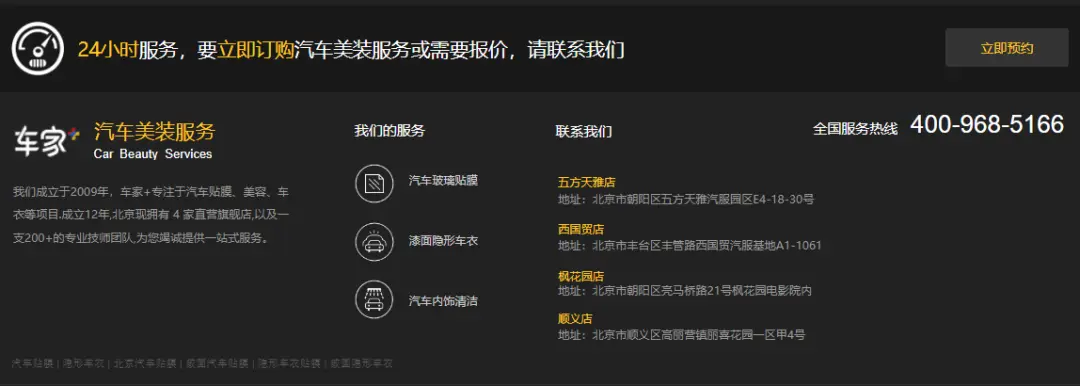Open the footer link 隐形车衣
Screen dimensions: 1080x386
click(x=83, y=363)
